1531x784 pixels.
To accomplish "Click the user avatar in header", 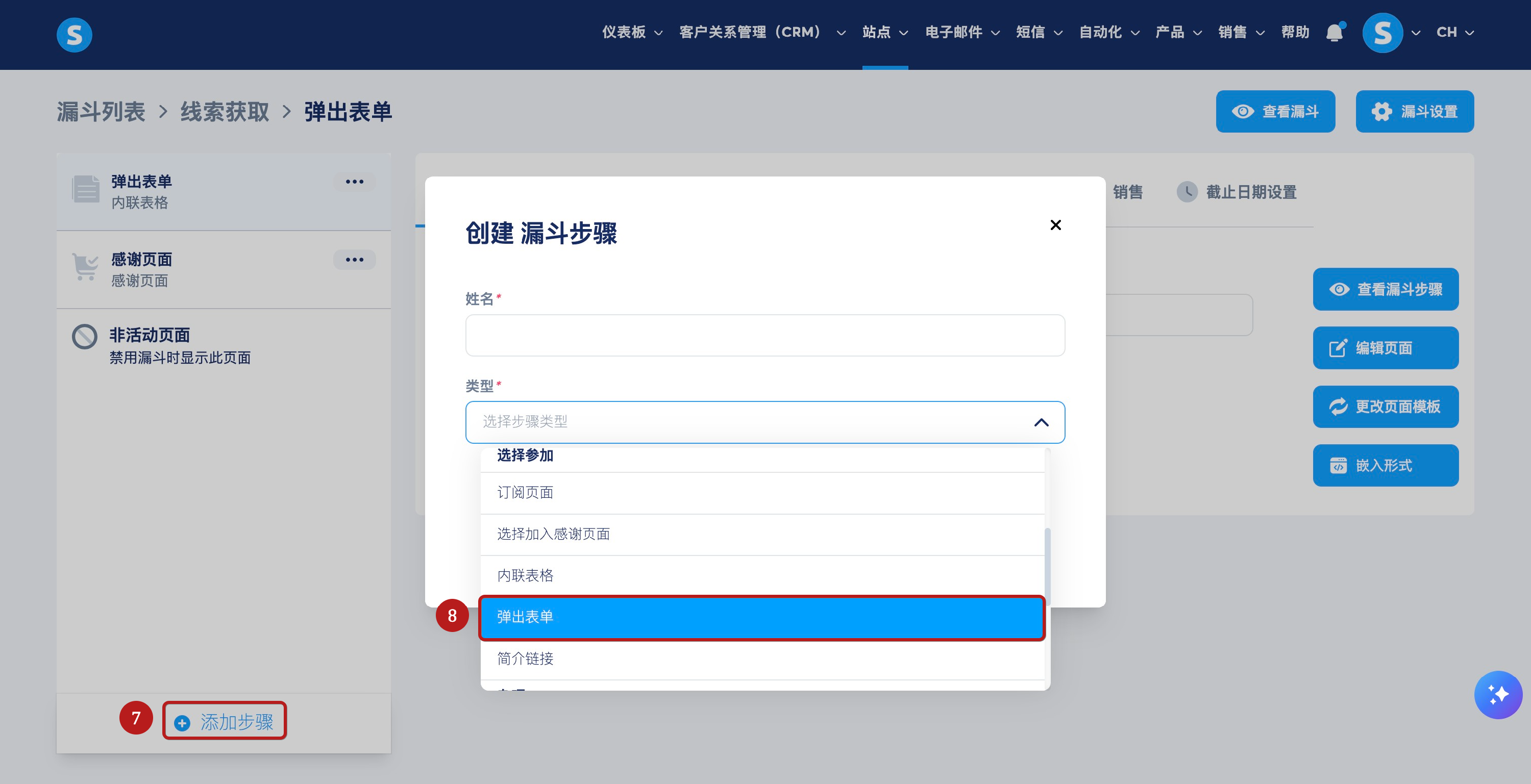I will (x=1382, y=33).
